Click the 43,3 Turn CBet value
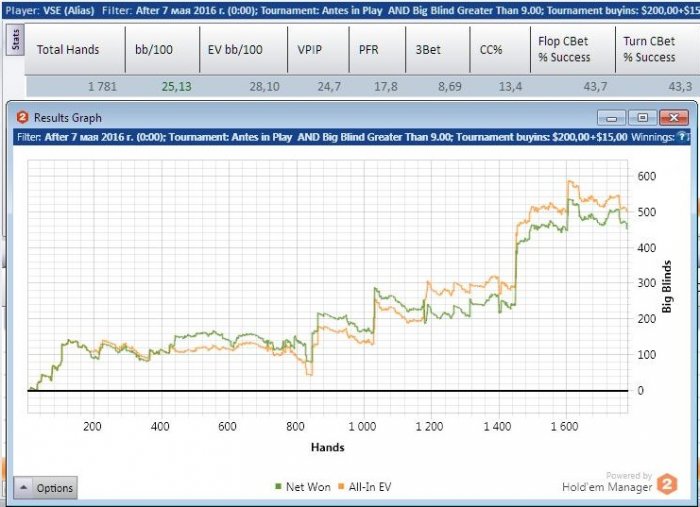The height and width of the screenshot is (507, 700). tap(680, 87)
